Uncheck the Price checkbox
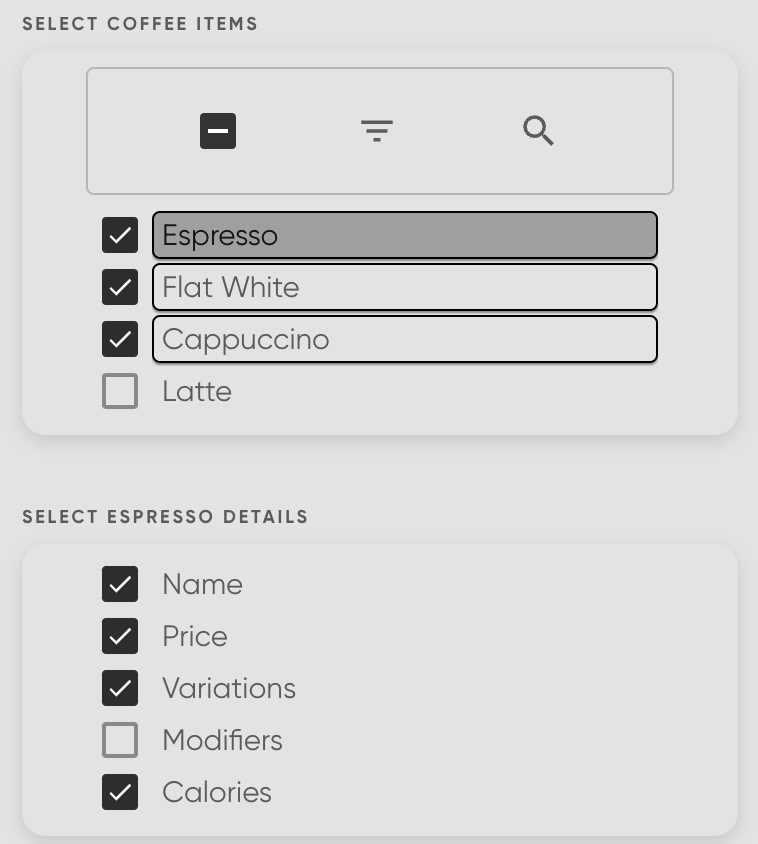 click(x=120, y=636)
